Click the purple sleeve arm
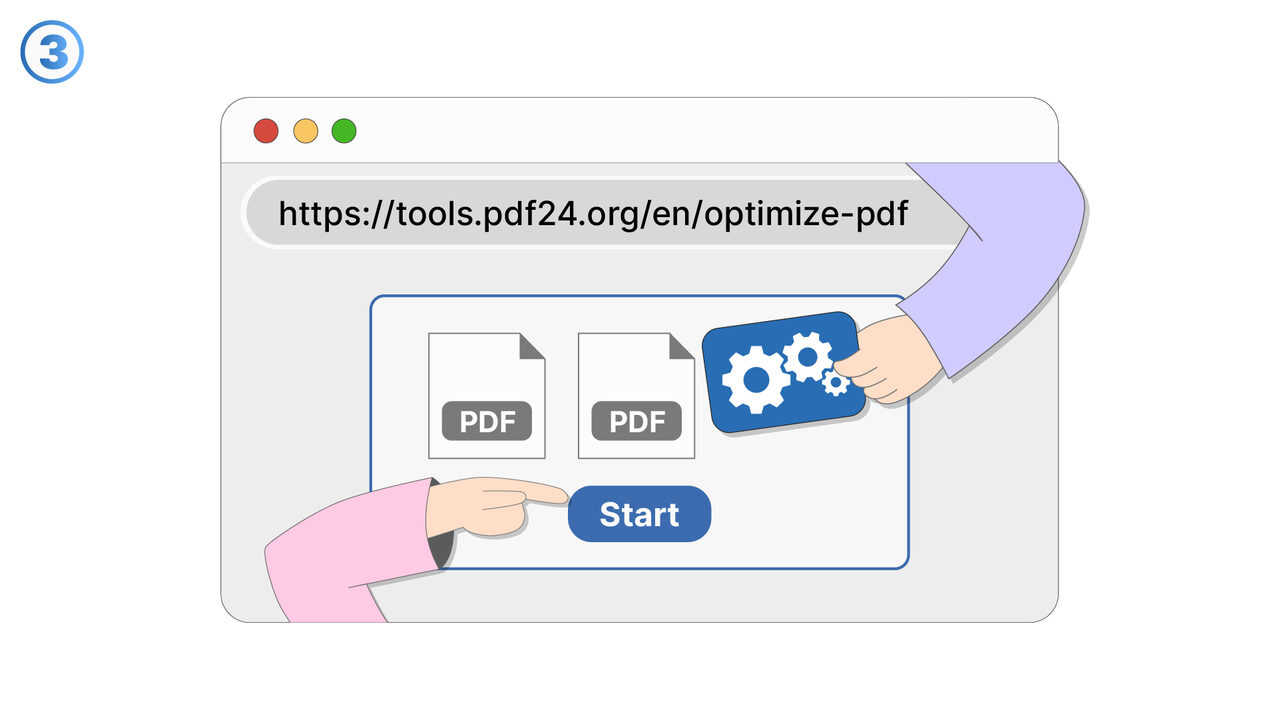The image size is (1279, 720). [1010, 260]
